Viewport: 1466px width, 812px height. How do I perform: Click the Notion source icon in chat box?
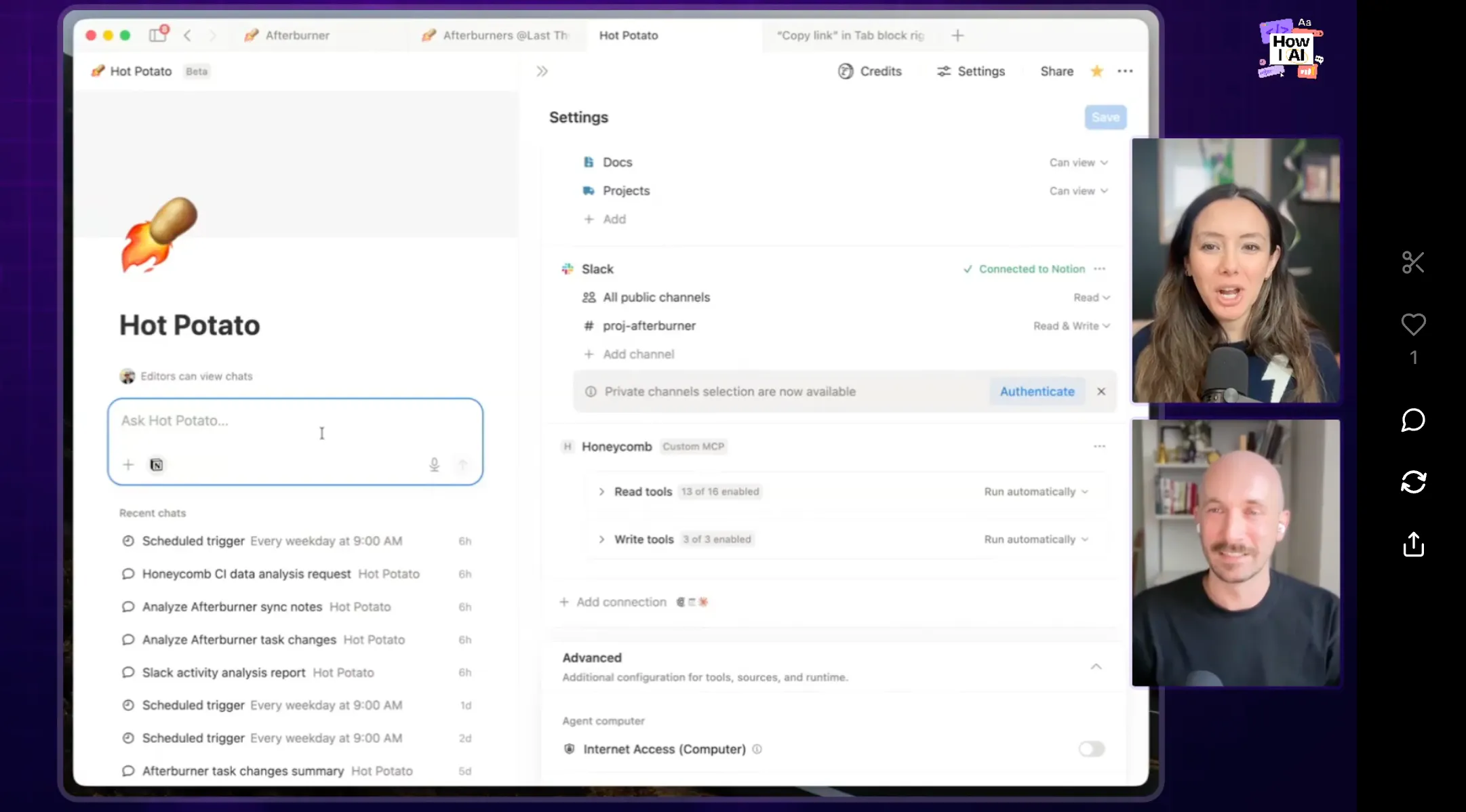click(157, 465)
